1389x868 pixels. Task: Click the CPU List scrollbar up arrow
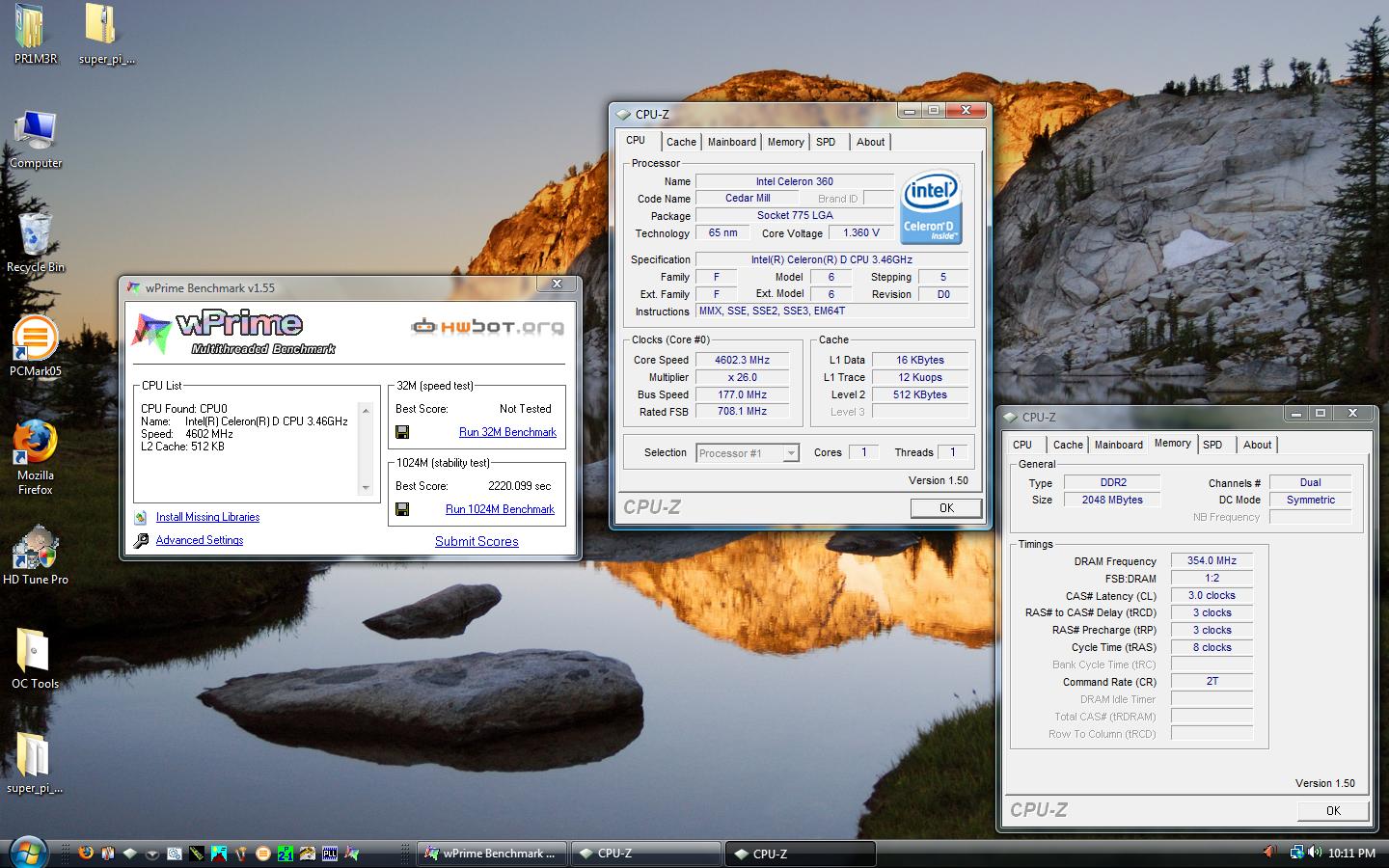pos(366,410)
